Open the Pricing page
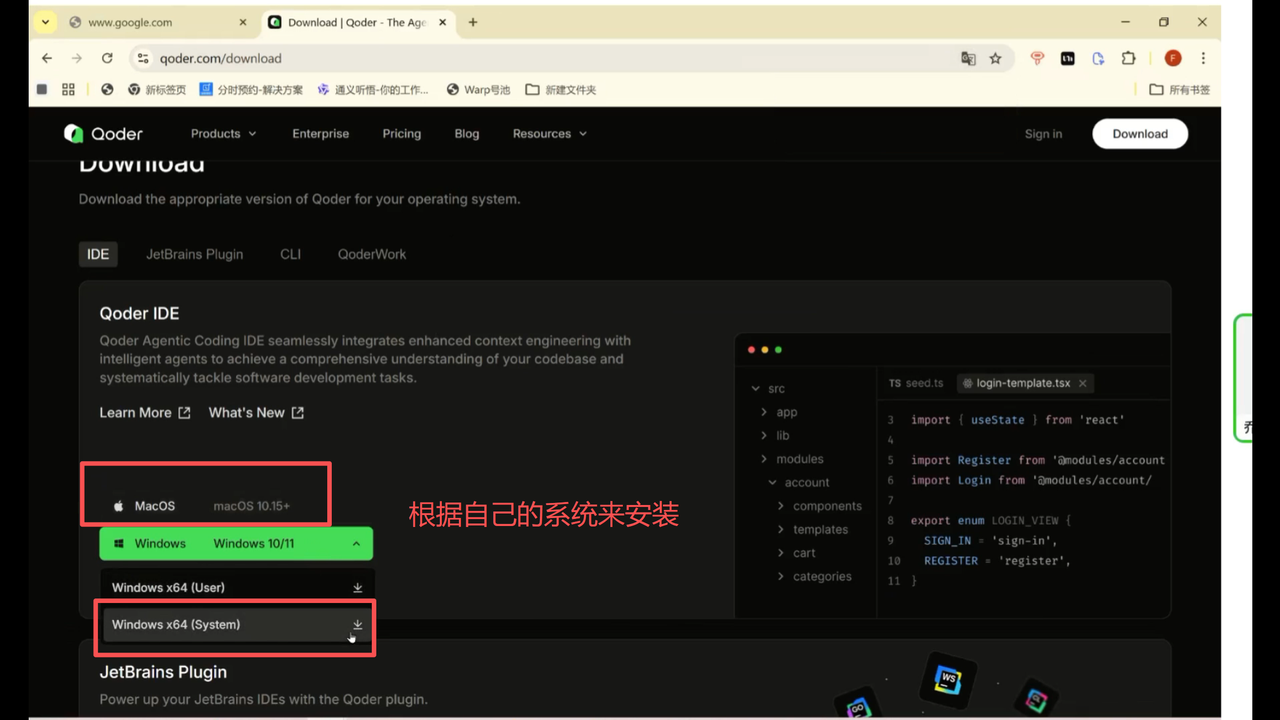 (402, 134)
